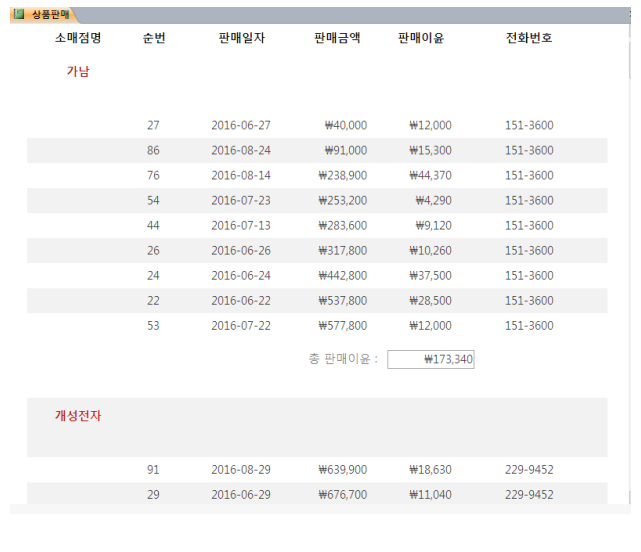Click the 소매점명 column header
Screen dimensions: 641x552
pos(78,38)
